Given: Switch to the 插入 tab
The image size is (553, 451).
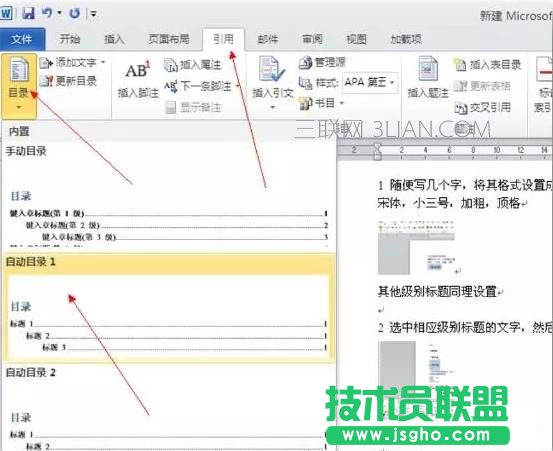Looking at the screenshot, I should point(114,39).
